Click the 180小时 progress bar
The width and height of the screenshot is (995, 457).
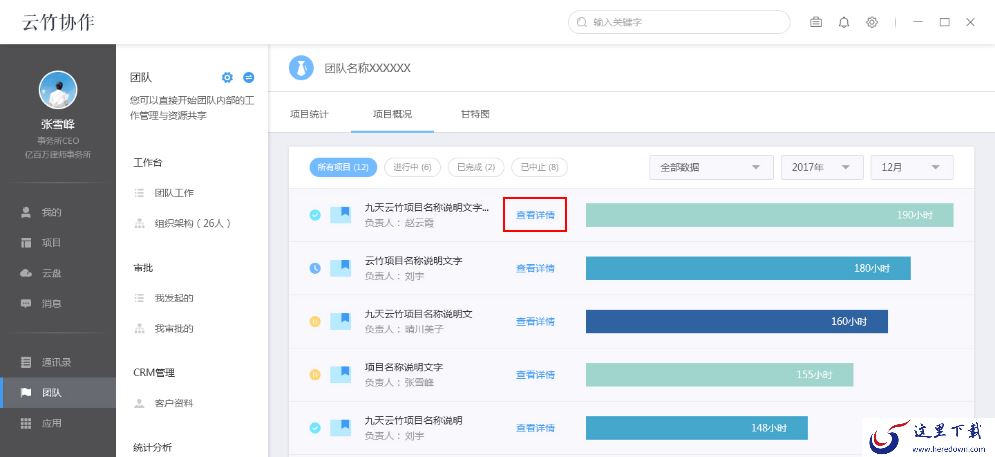(x=748, y=268)
